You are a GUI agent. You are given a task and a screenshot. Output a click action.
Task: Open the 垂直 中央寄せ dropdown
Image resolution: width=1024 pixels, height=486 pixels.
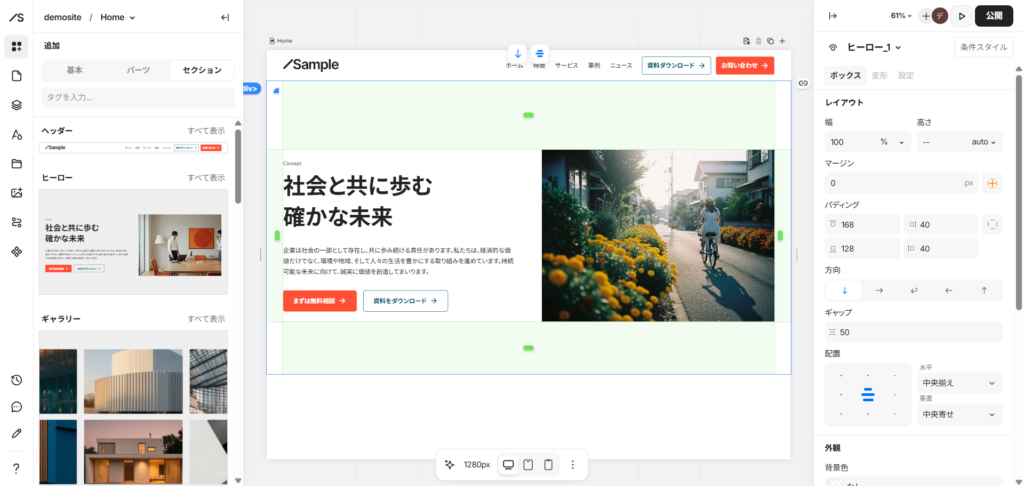(959, 414)
